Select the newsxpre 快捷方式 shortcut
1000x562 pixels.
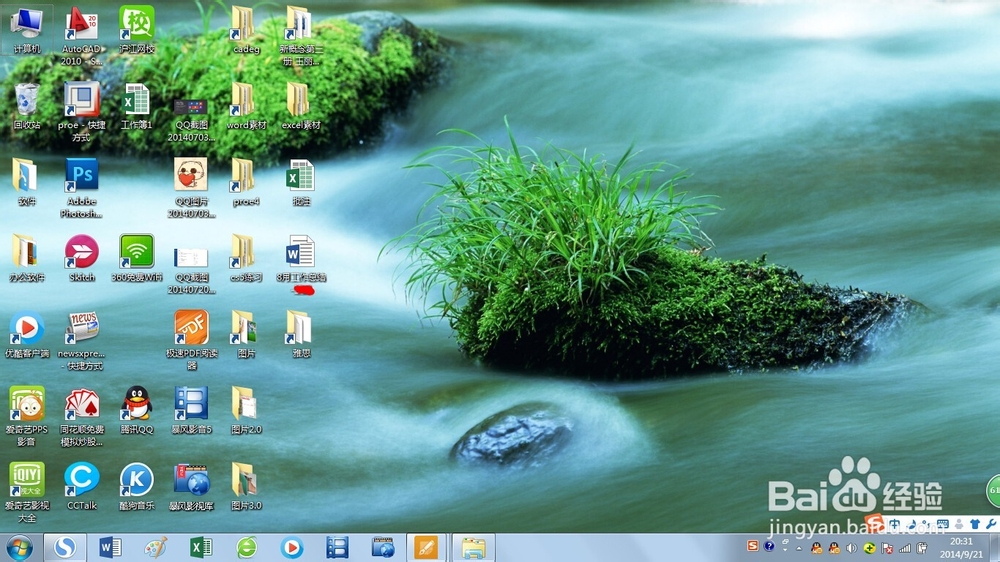82,340
